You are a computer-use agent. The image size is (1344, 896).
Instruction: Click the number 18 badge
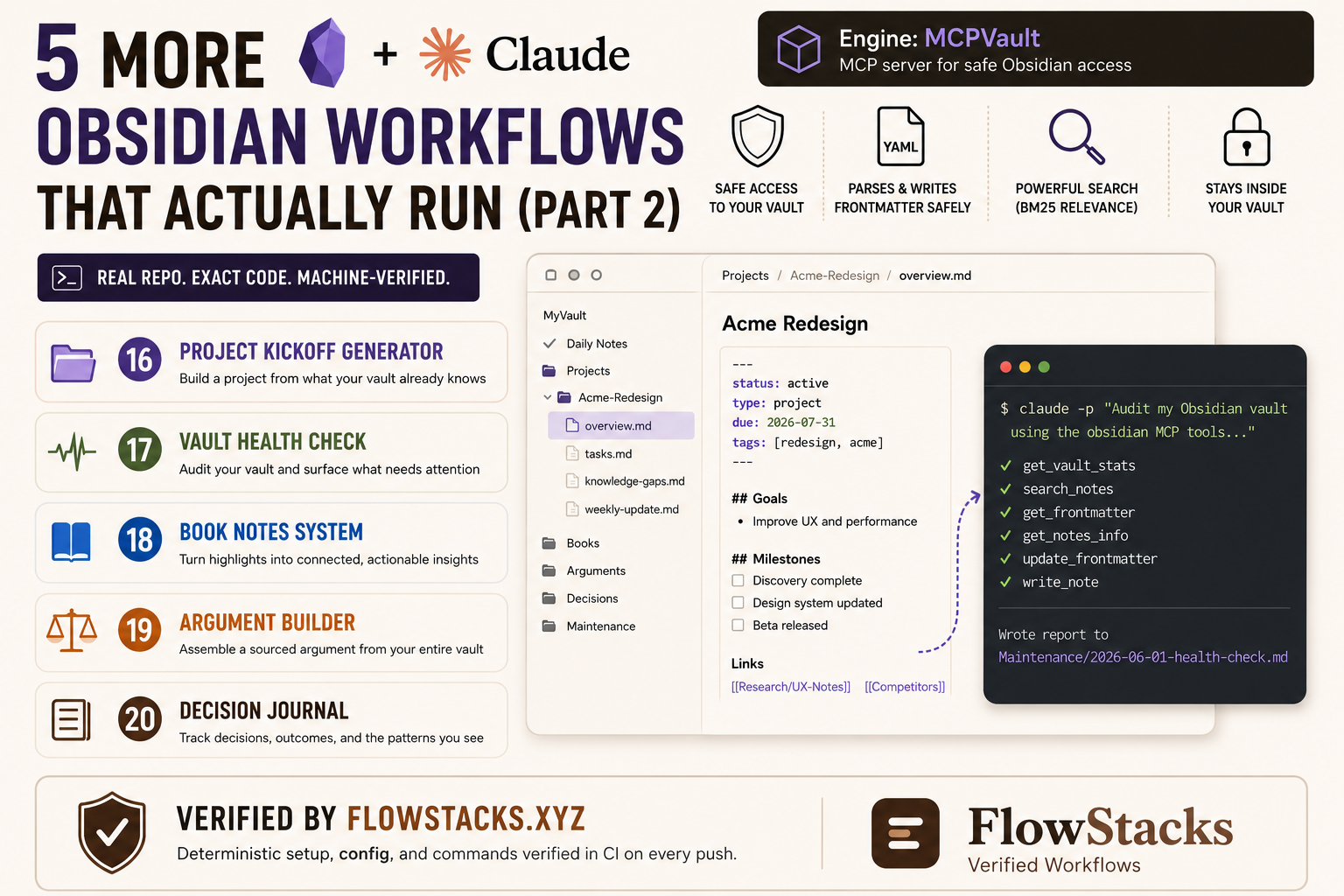(x=139, y=540)
